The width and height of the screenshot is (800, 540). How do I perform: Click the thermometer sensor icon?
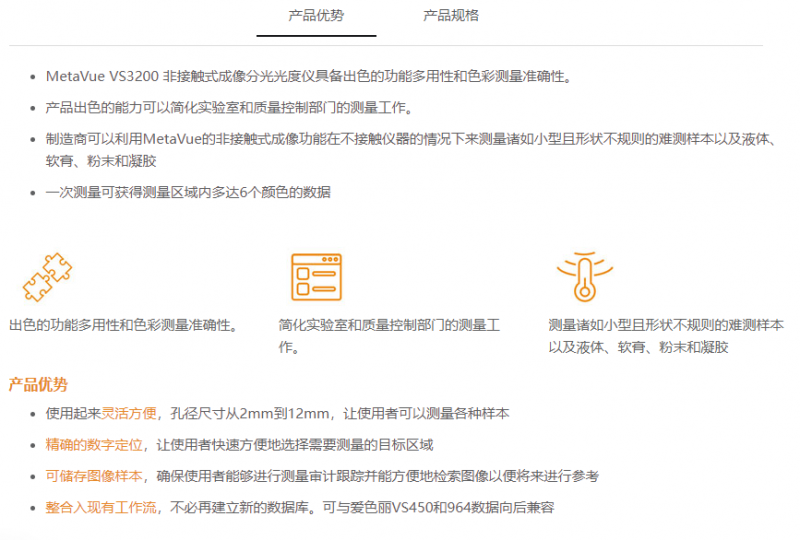point(585,276)
